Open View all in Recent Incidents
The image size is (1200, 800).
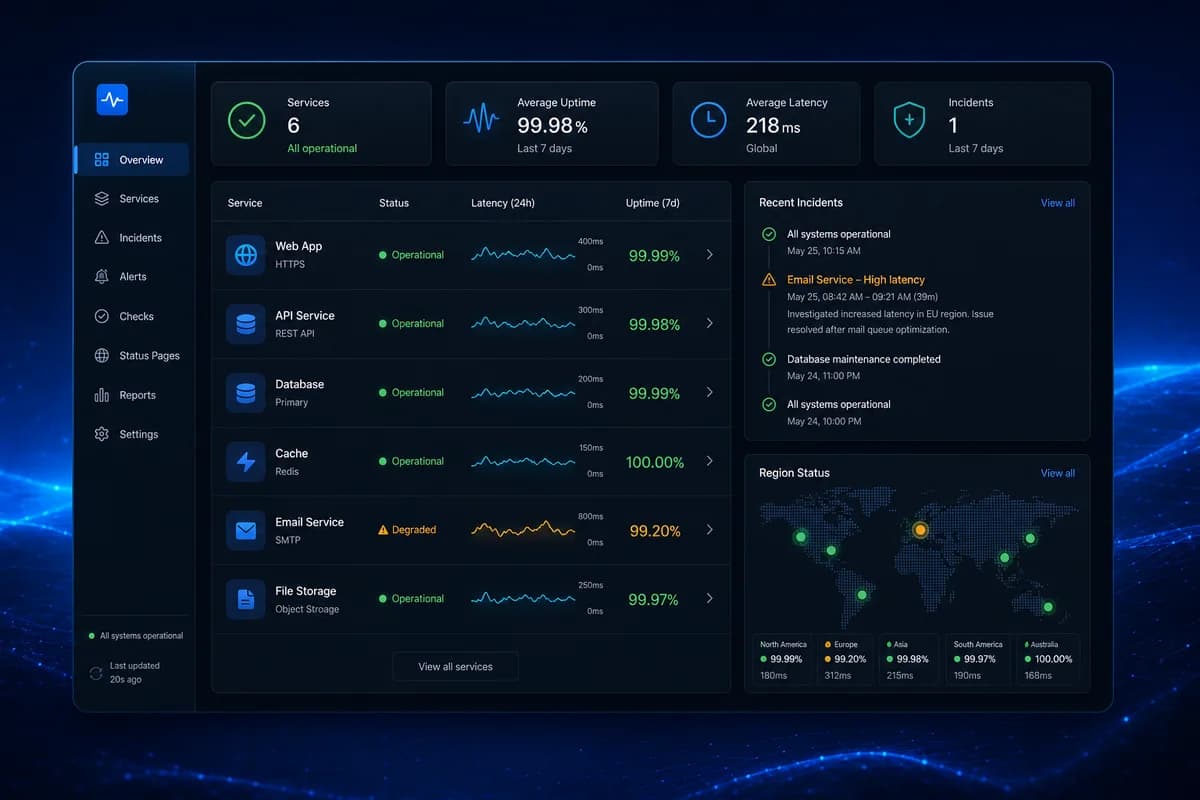coord(1058,203)
